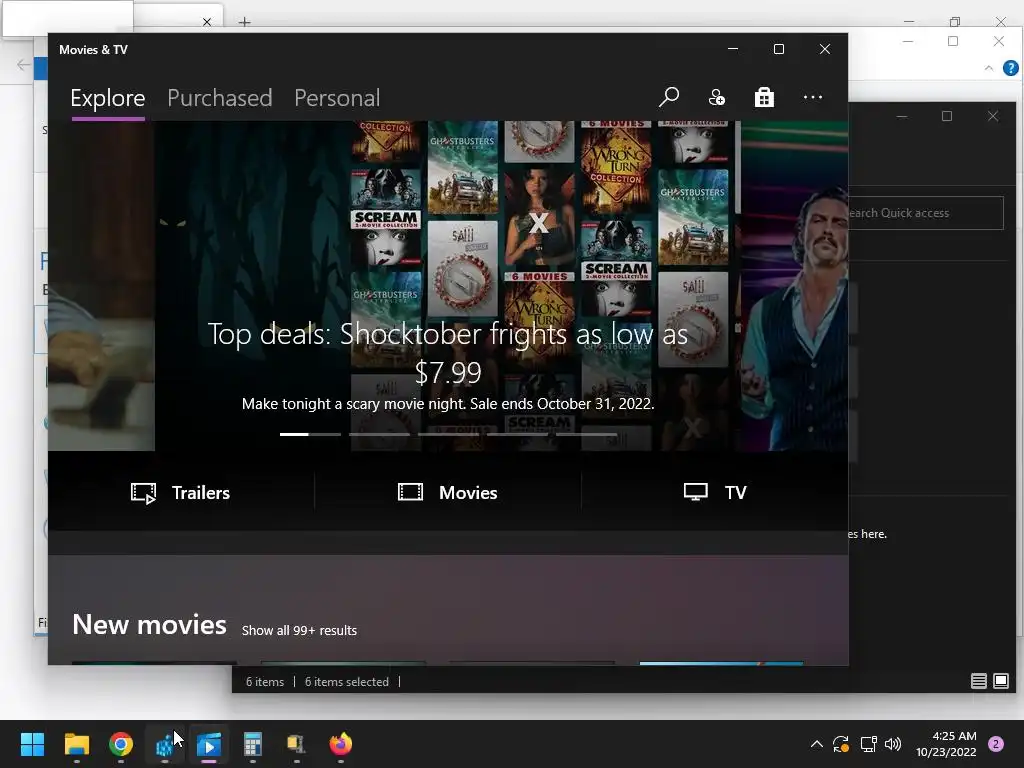The height and width of the screenshot is (768, 1024).
Task: Launch Firefox from taskbar
Action: point(341,744)
